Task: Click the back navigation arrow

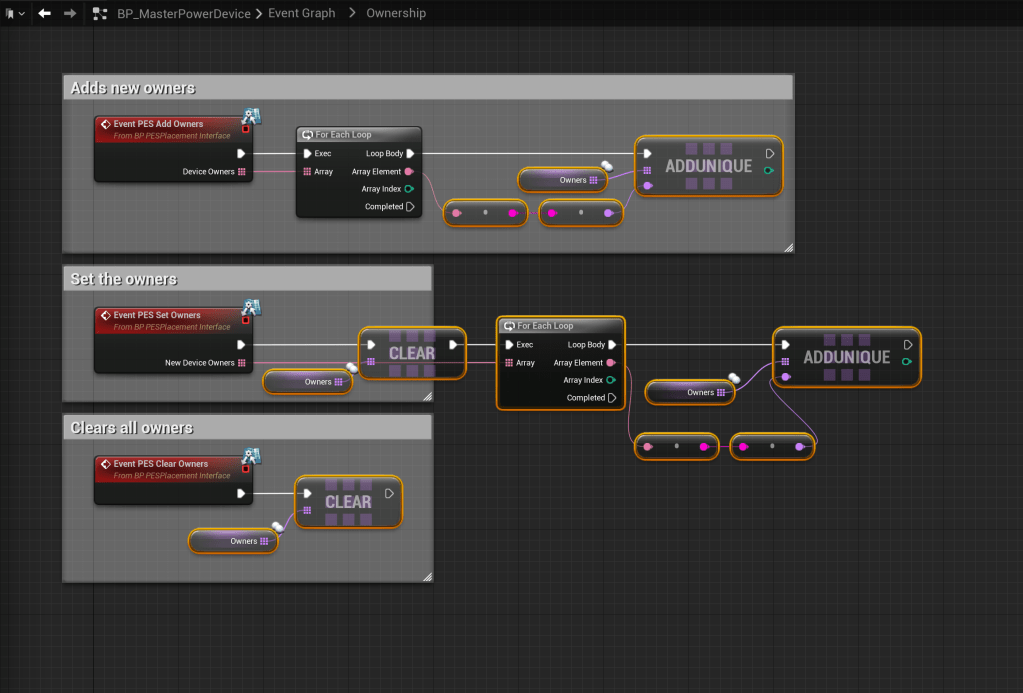Action: (44, 13)
